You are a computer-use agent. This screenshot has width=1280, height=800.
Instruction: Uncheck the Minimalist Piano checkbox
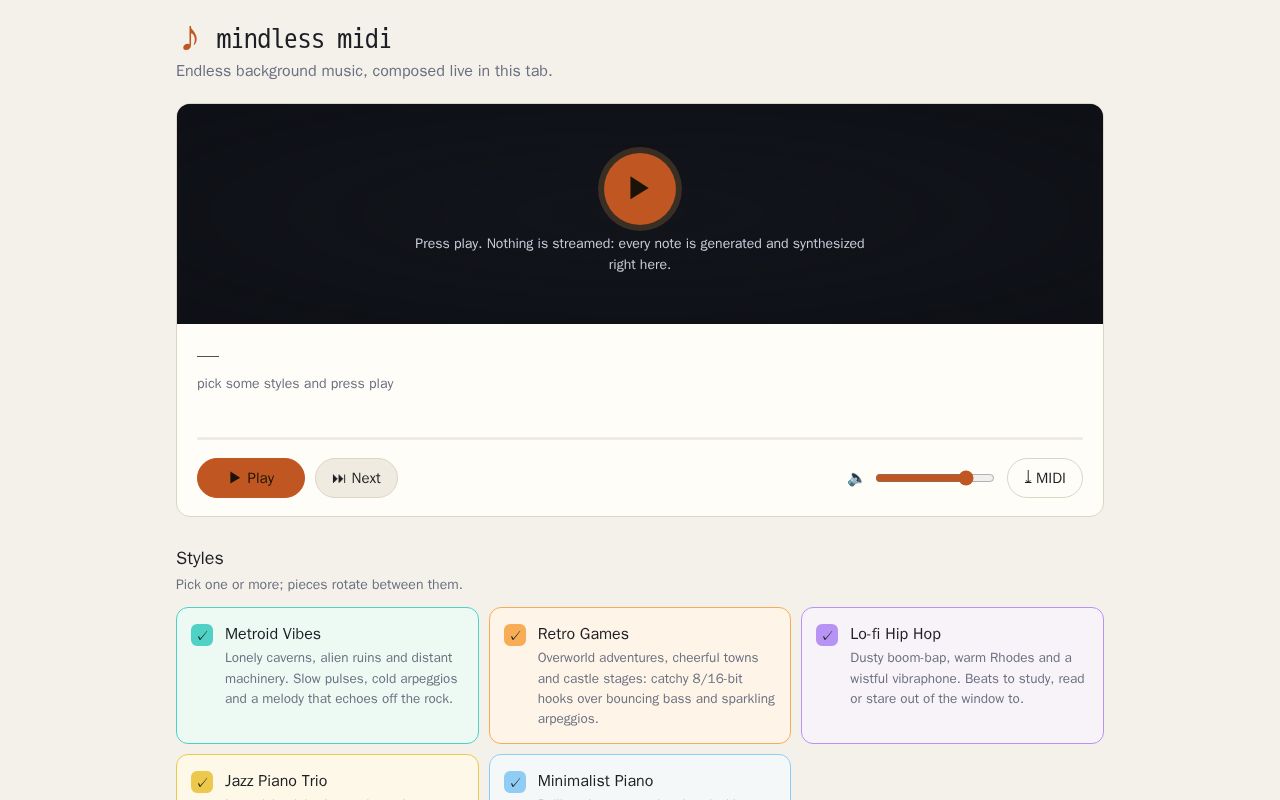pyautogui.click(x=515, y=782)
